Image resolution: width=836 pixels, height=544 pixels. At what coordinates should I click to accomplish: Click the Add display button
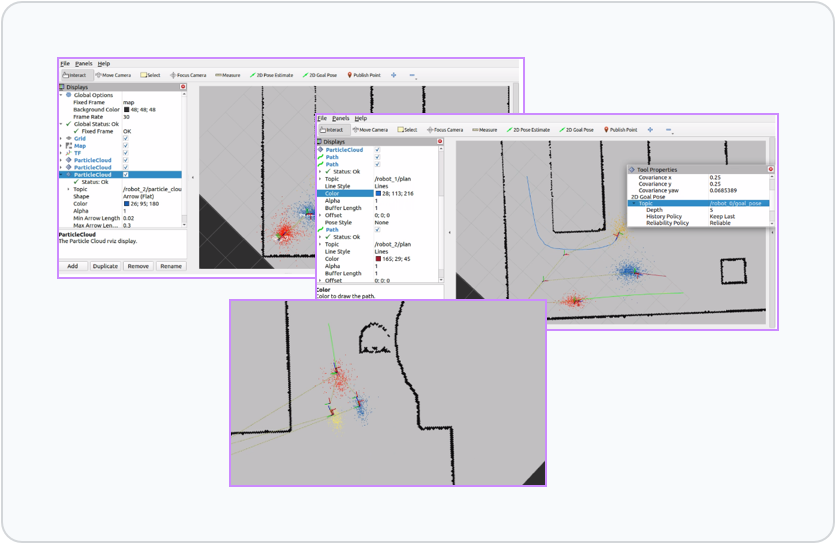[72, 266]
